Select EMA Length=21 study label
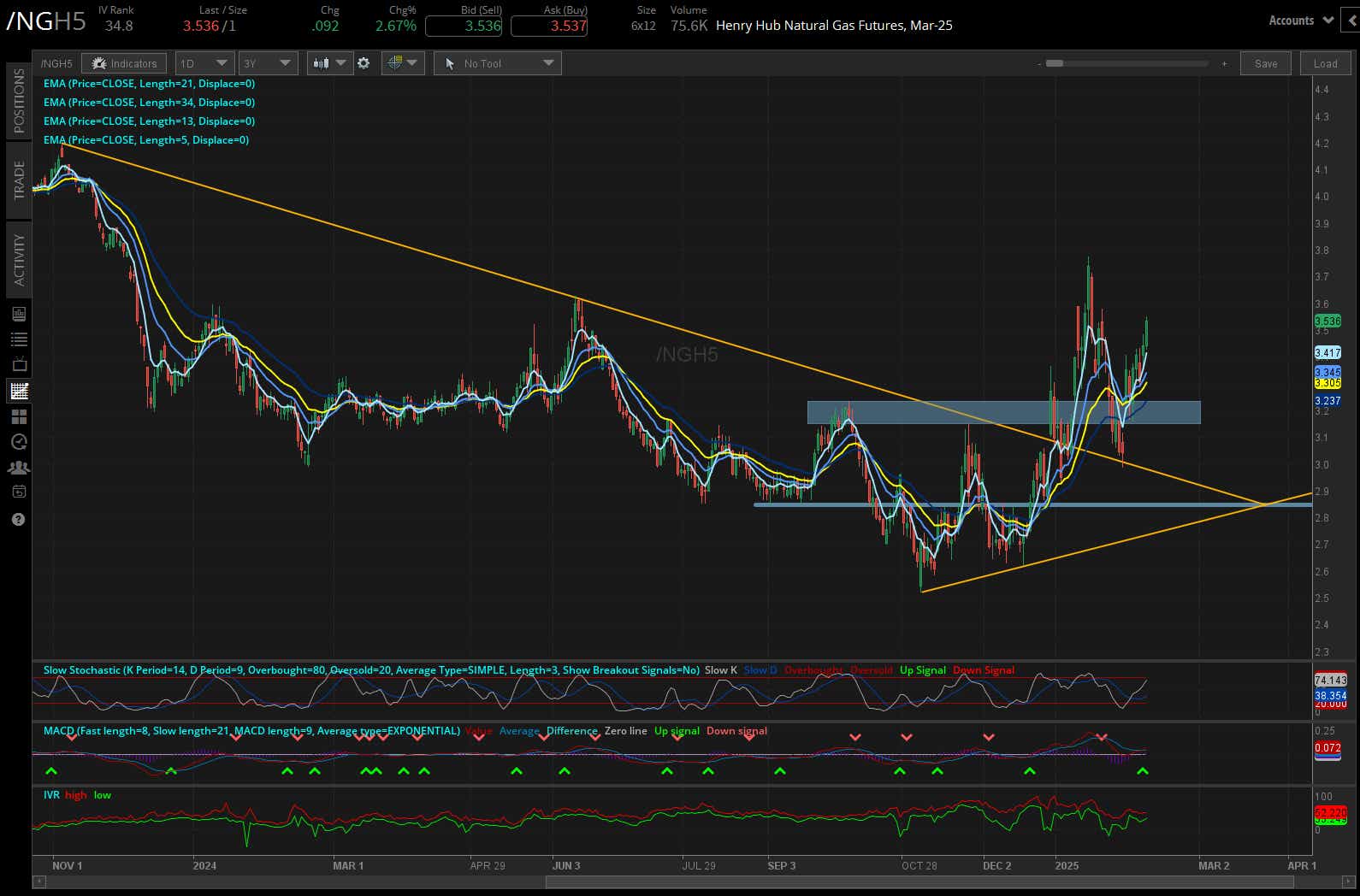Screen dimensions: 1360x896 tap(149, 84)
